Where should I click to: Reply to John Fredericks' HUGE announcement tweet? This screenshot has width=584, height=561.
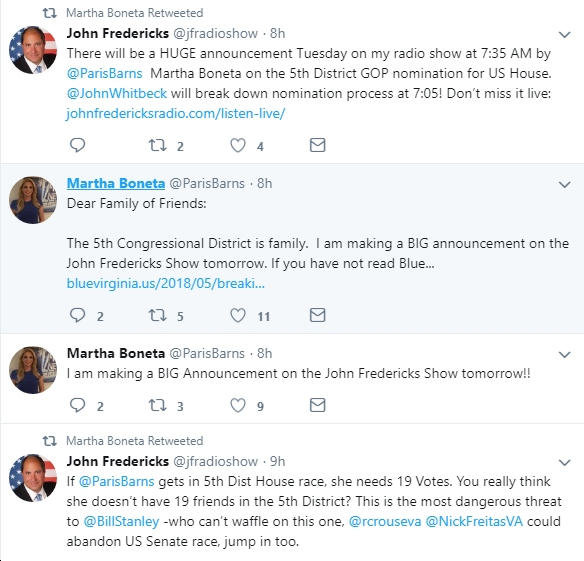pyautogui.click(x=77, y=145)
